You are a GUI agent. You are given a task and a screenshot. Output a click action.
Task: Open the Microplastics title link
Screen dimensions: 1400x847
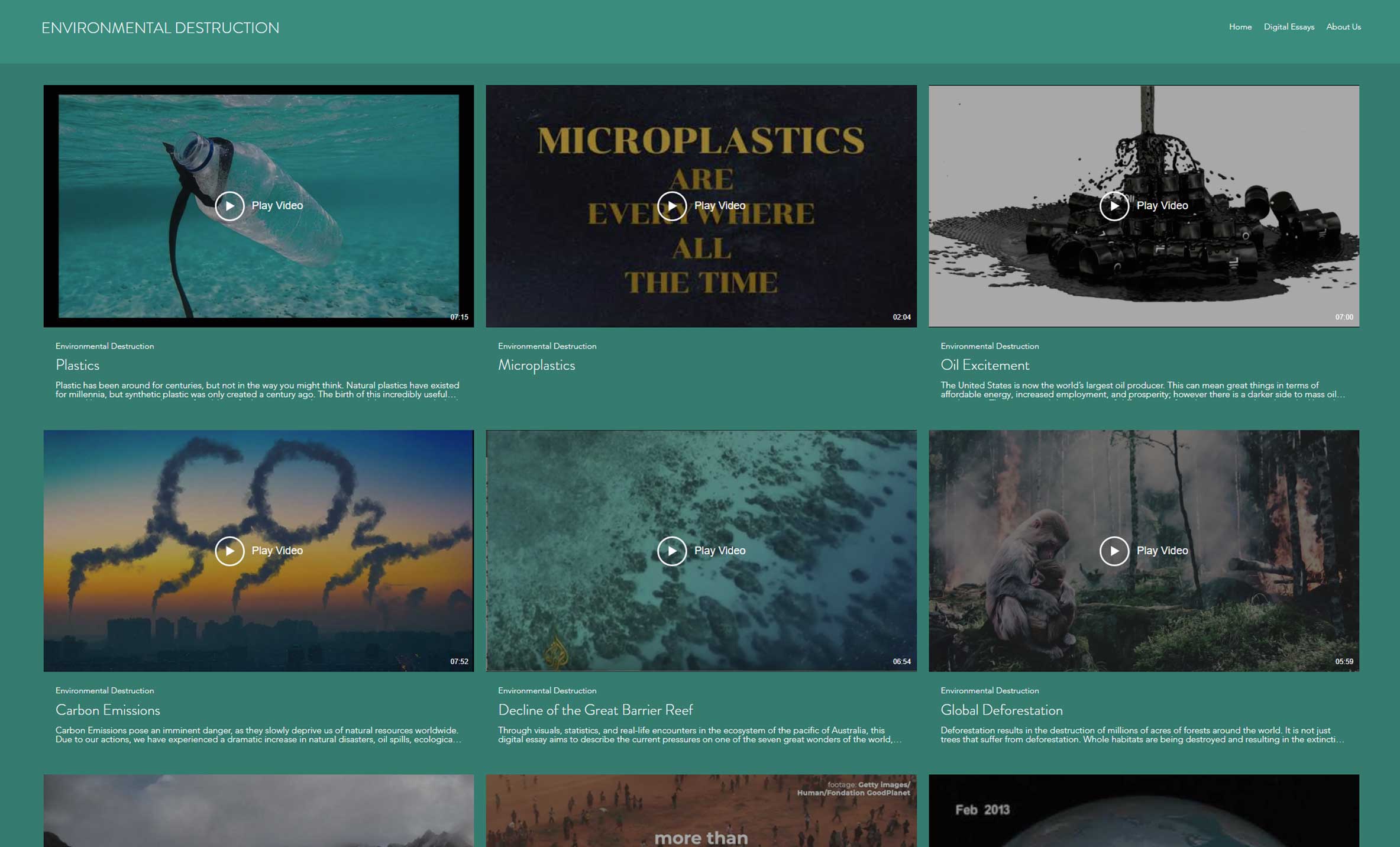coord(536,365)
